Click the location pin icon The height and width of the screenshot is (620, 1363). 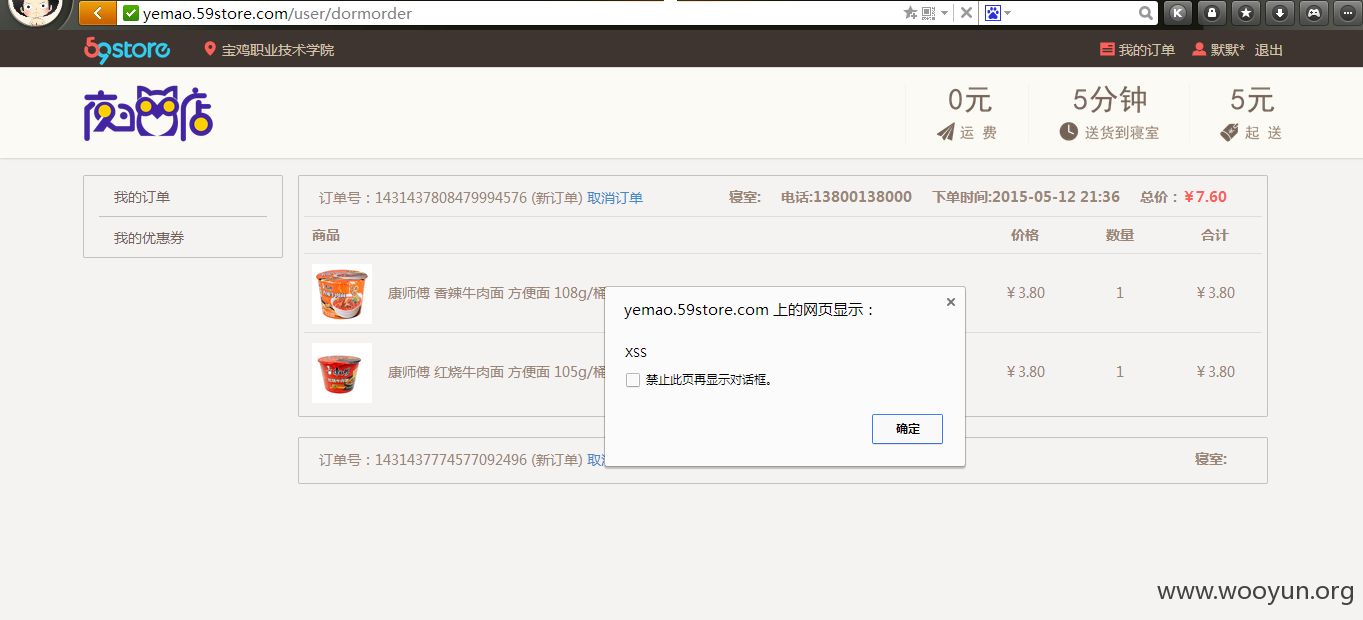210,49
